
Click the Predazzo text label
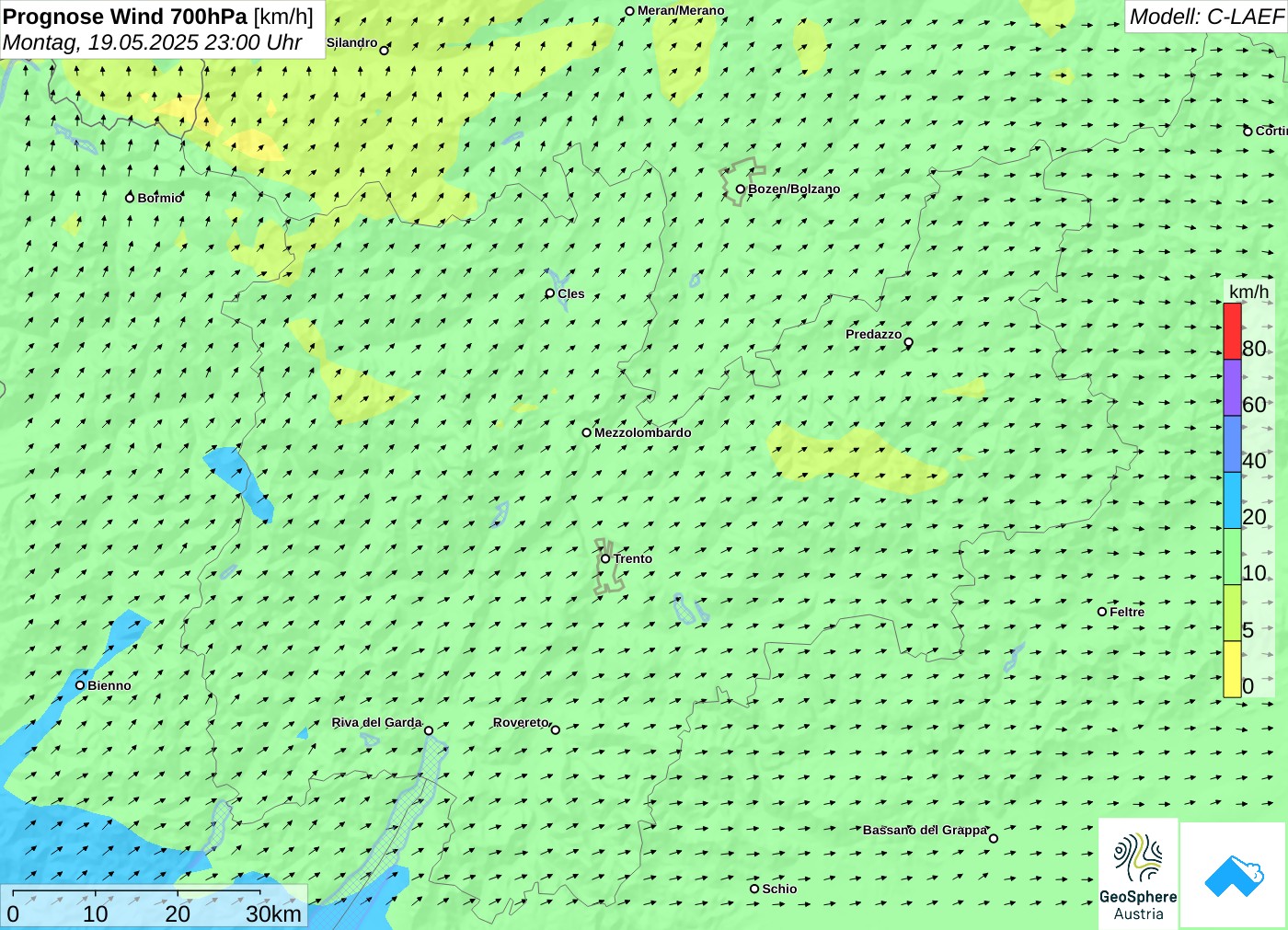tap(874, 334)
